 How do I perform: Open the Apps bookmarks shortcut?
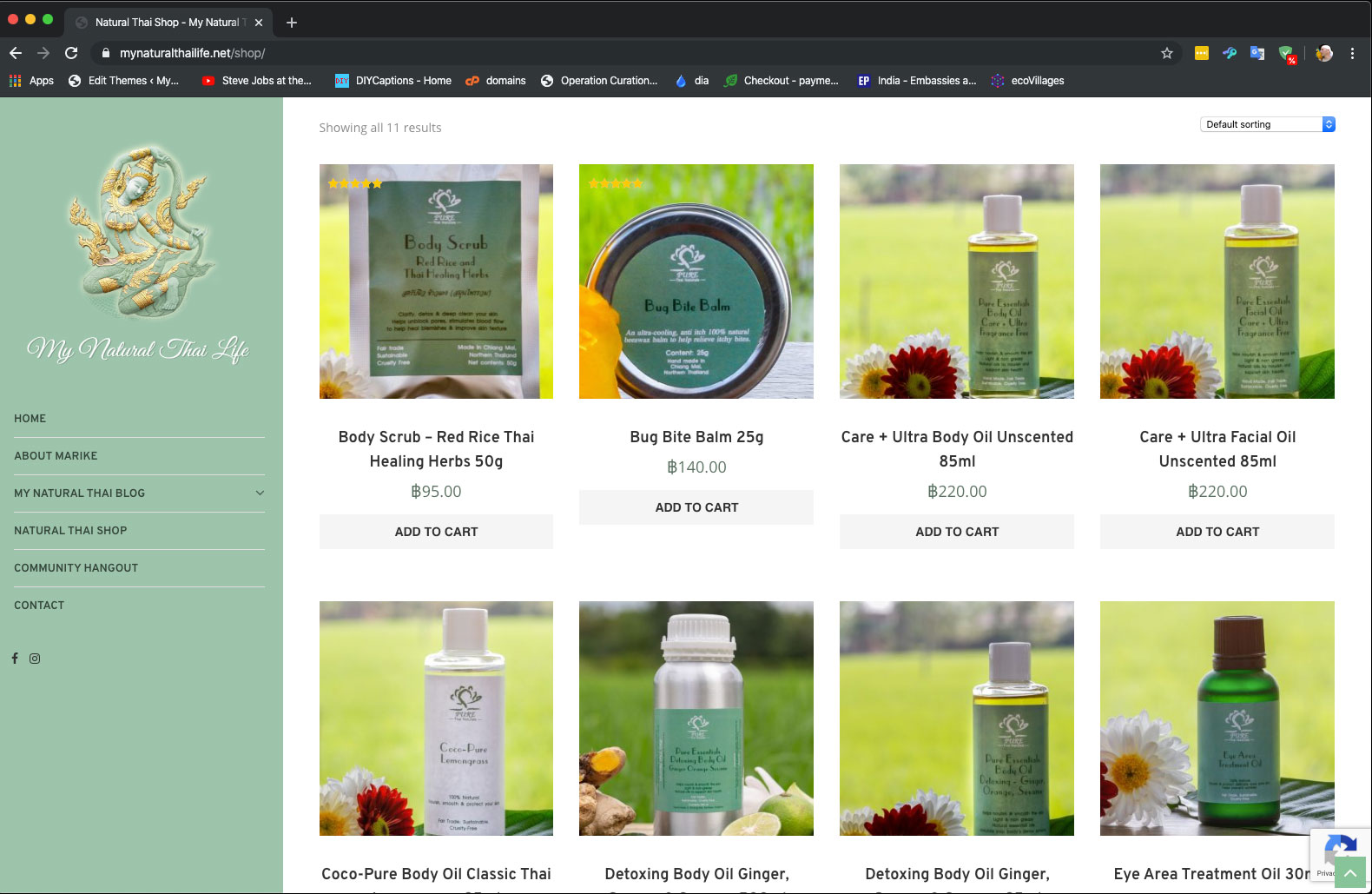point(31,81)
